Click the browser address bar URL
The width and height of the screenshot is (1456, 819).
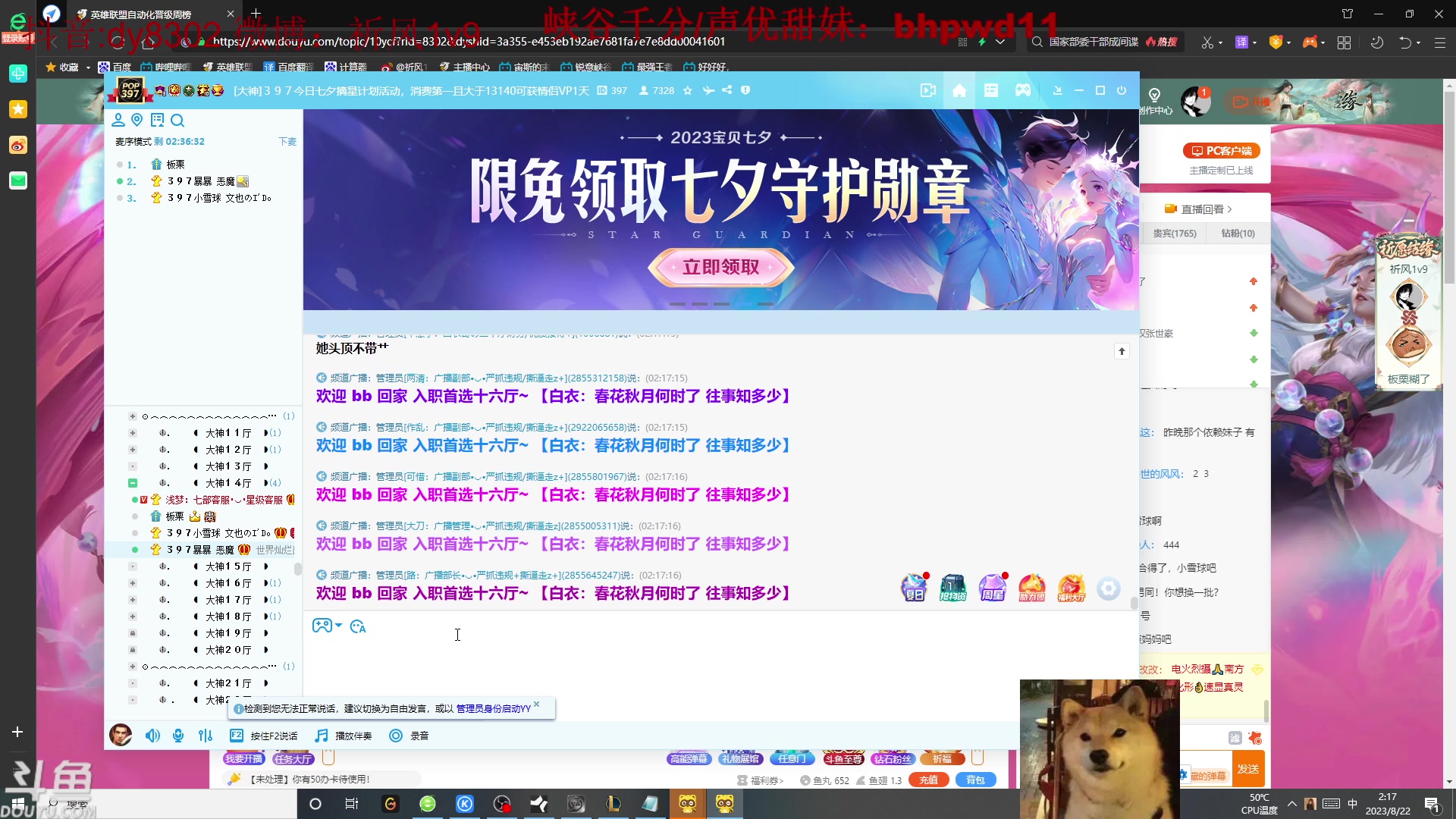coord(469,42)
